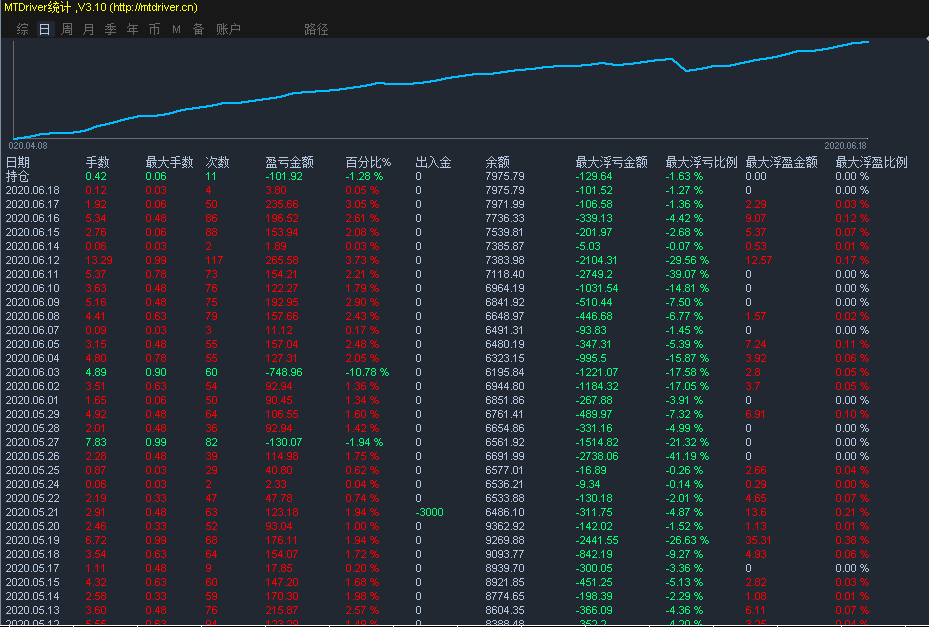
Task: Click the 2020.06.18 chart axis end label
Action: point(845,145)
